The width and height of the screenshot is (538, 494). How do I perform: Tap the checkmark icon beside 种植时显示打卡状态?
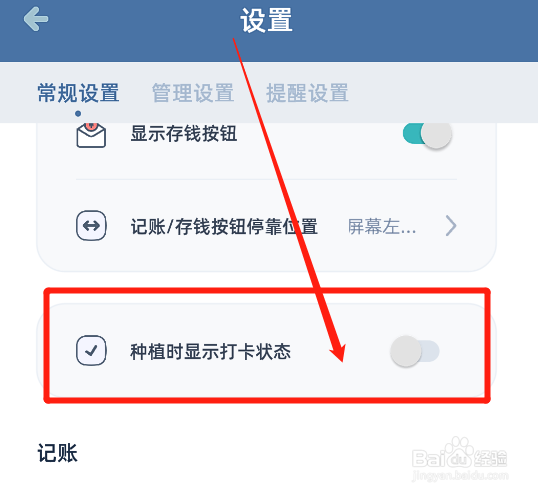click(91, 351)
